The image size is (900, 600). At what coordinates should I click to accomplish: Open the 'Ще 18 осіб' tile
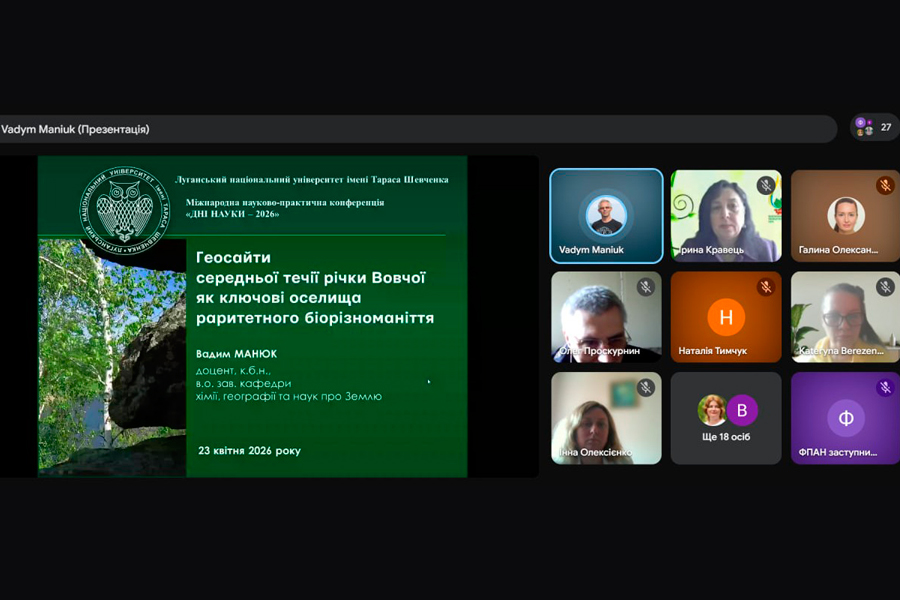(726, 418)
